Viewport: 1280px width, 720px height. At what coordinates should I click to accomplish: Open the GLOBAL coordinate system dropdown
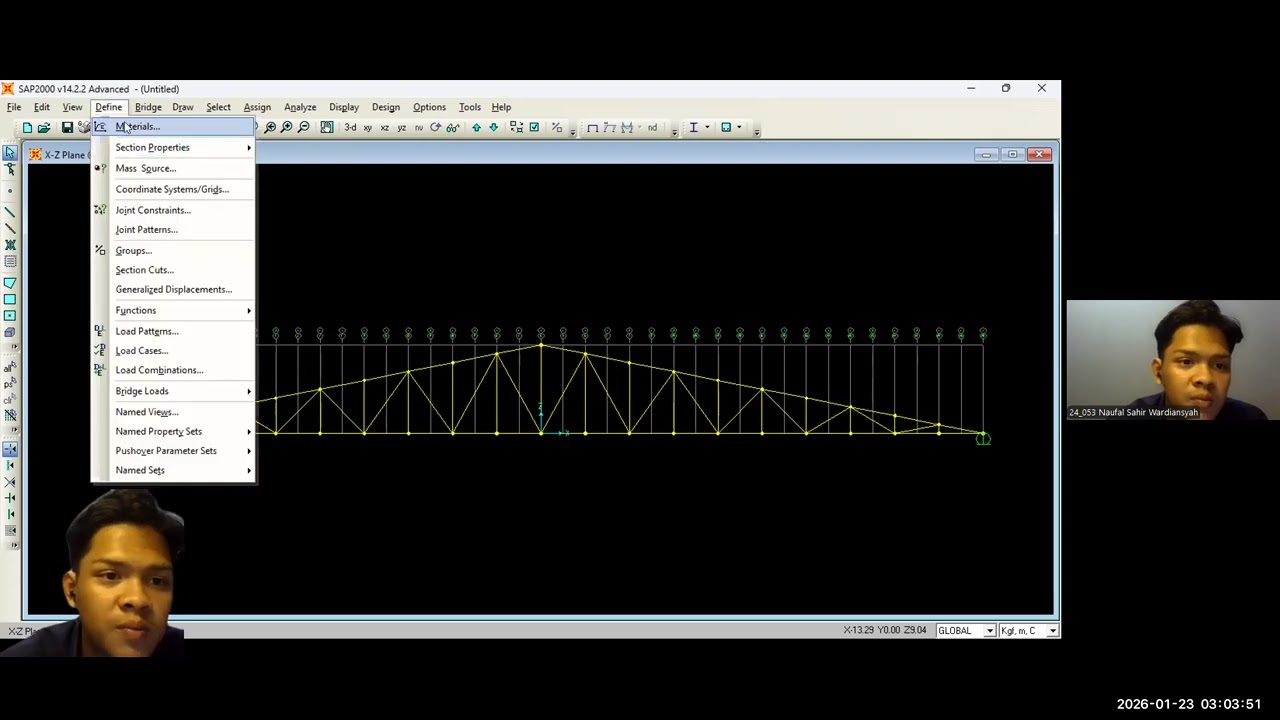[989, 631]
